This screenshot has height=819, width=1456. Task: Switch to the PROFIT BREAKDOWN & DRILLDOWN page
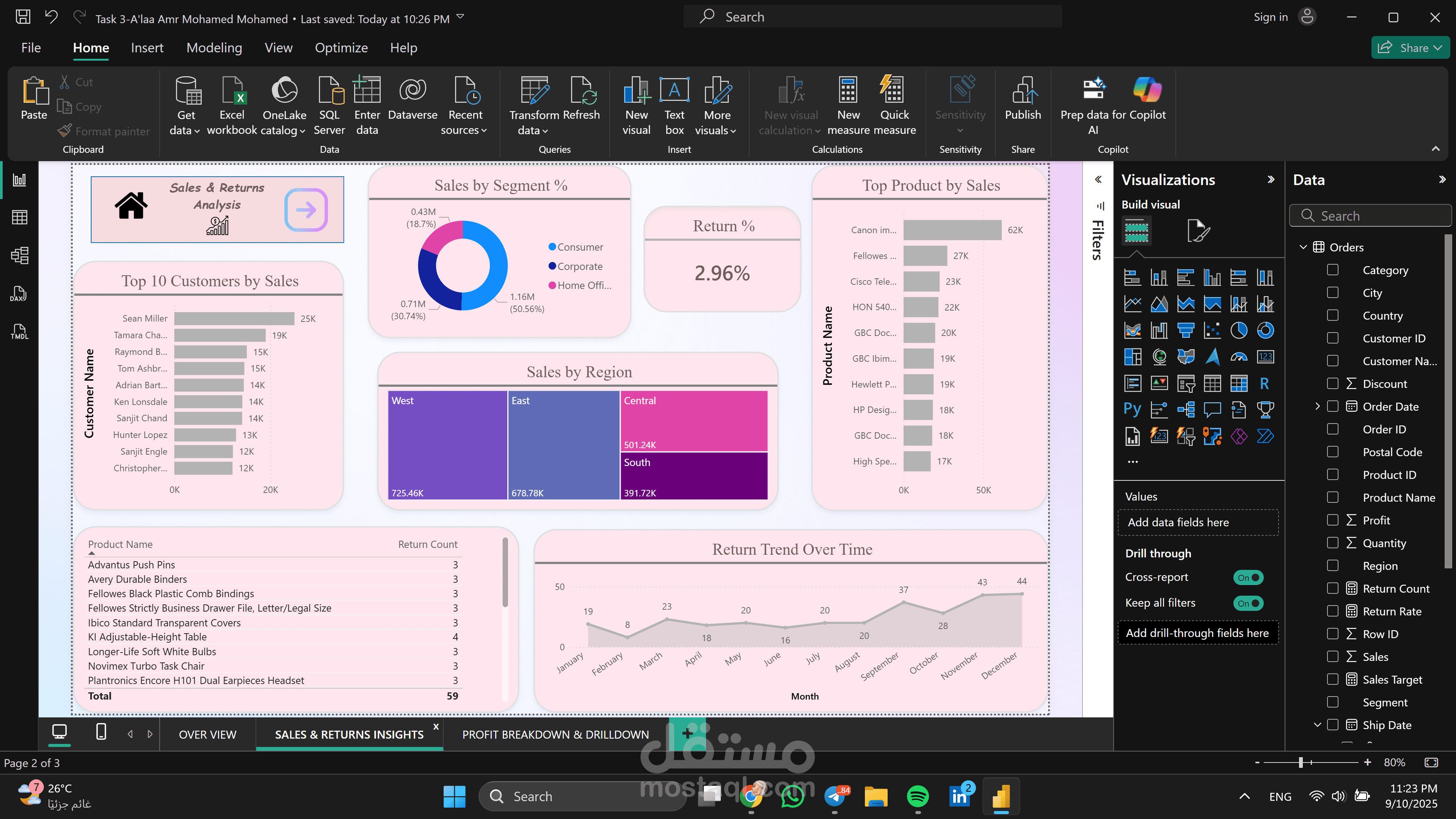click(555, 734)
